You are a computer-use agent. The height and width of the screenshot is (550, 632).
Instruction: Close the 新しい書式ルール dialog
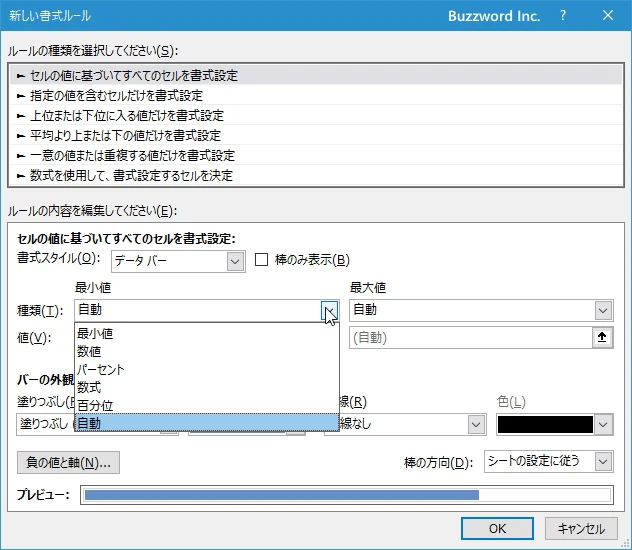tap(608, 15)
